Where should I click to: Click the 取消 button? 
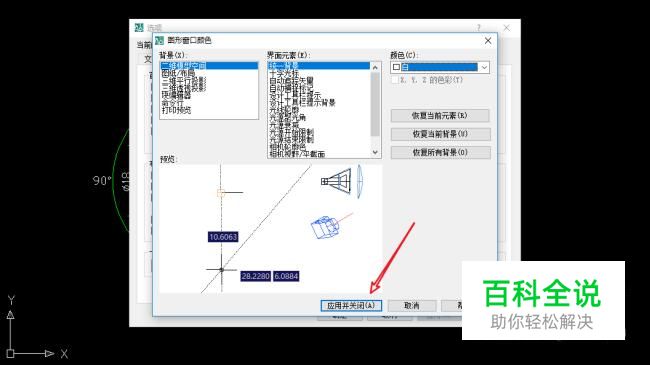click(412, 306)
